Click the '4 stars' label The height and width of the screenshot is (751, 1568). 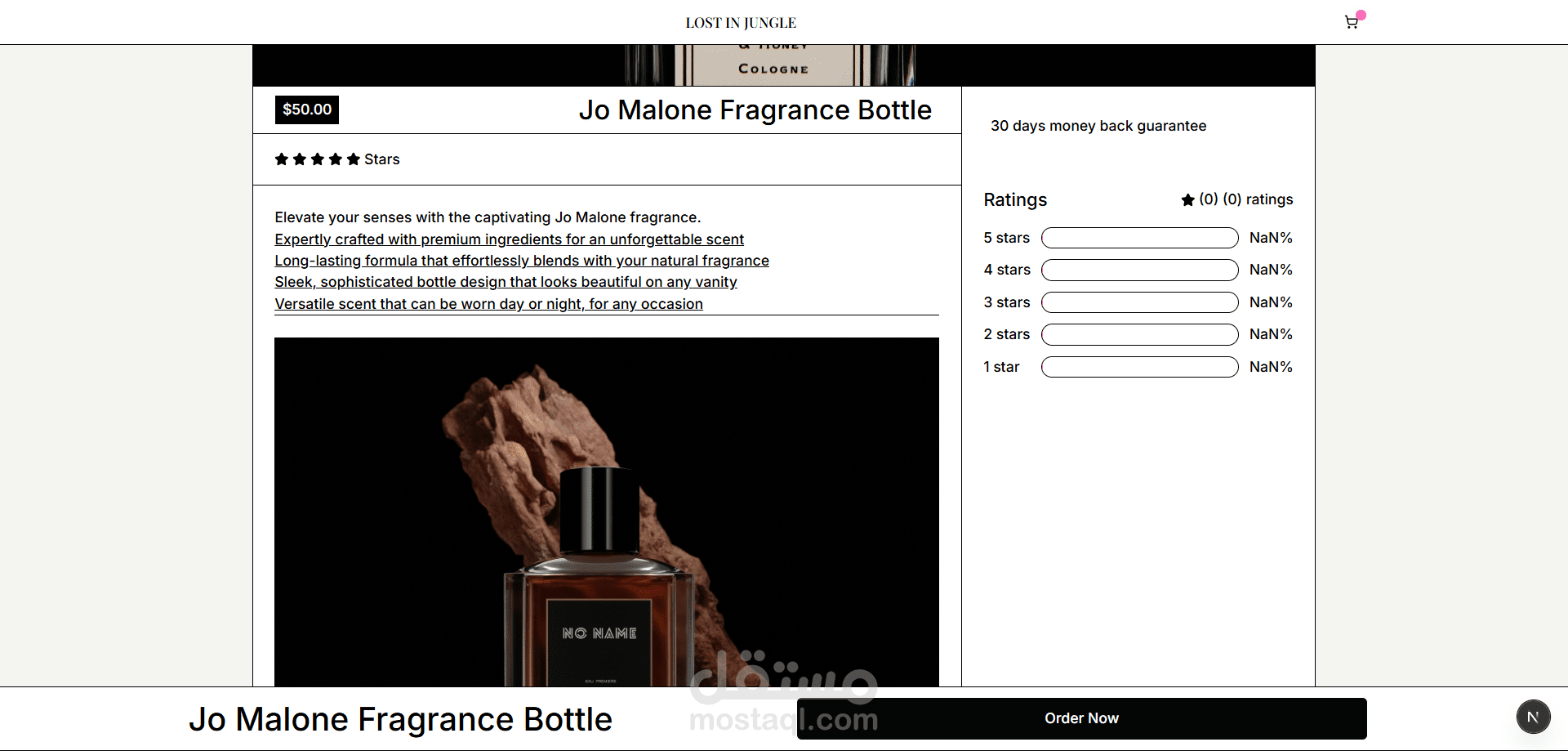coord(1007,270)
